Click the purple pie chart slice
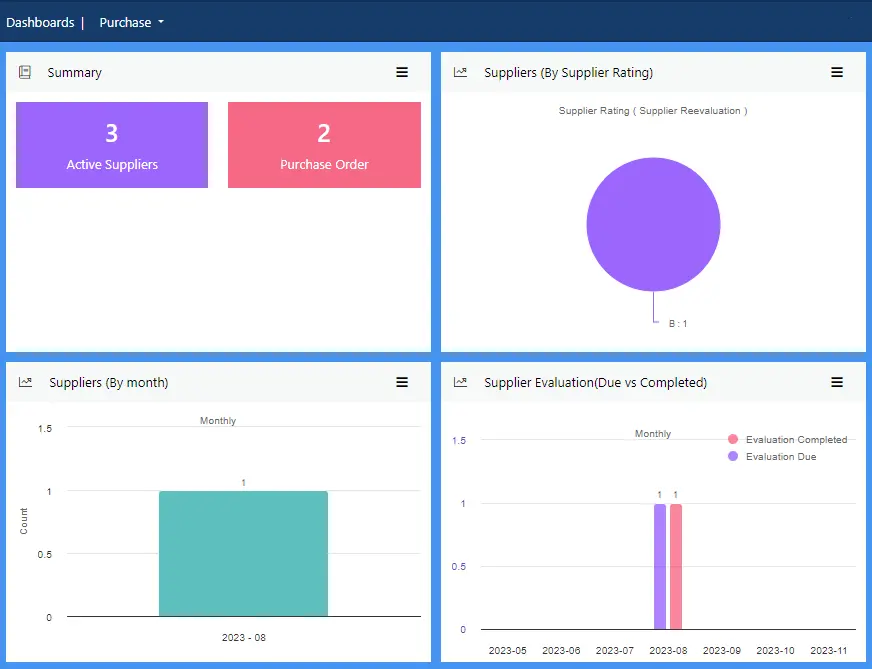The image size is (872, 669). (653, 224)
